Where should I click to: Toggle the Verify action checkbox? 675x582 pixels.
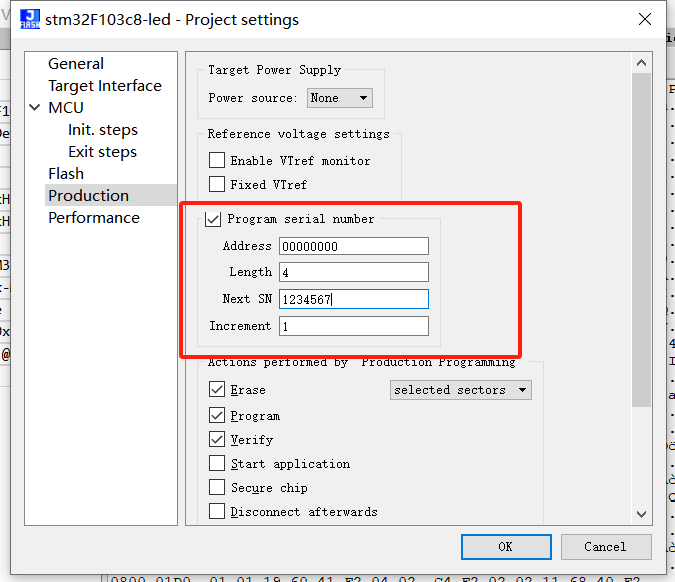click(217, 440)
